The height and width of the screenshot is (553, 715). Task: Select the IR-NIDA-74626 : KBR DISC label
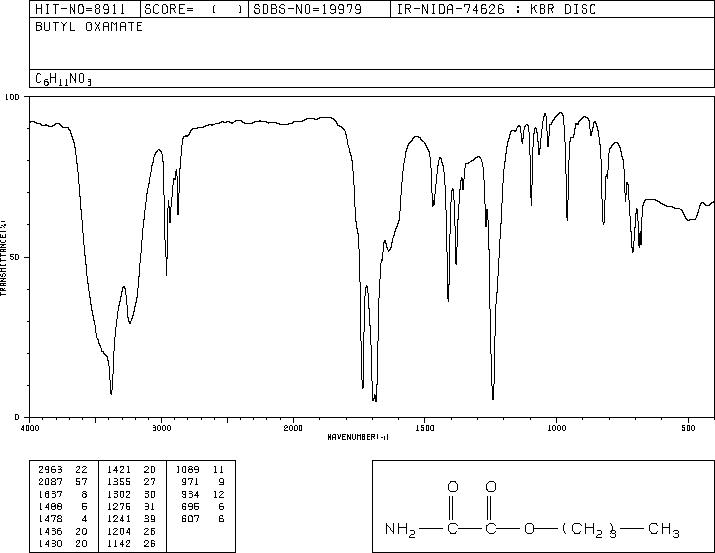coord(496,9)
